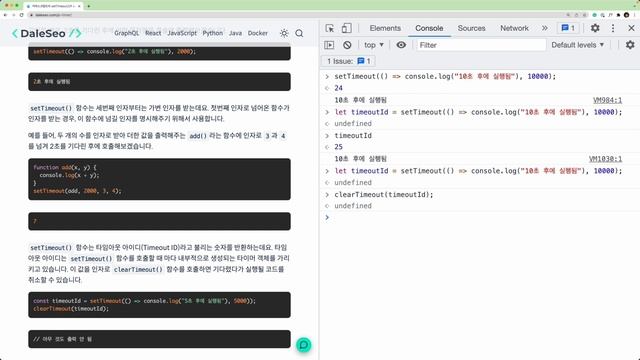Focus the console Filter field

click(480, 45)
